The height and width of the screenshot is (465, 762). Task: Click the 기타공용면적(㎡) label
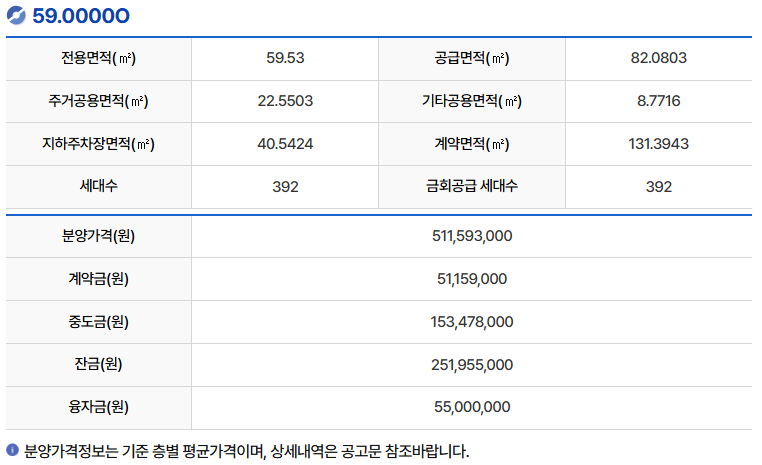[472, 101]
